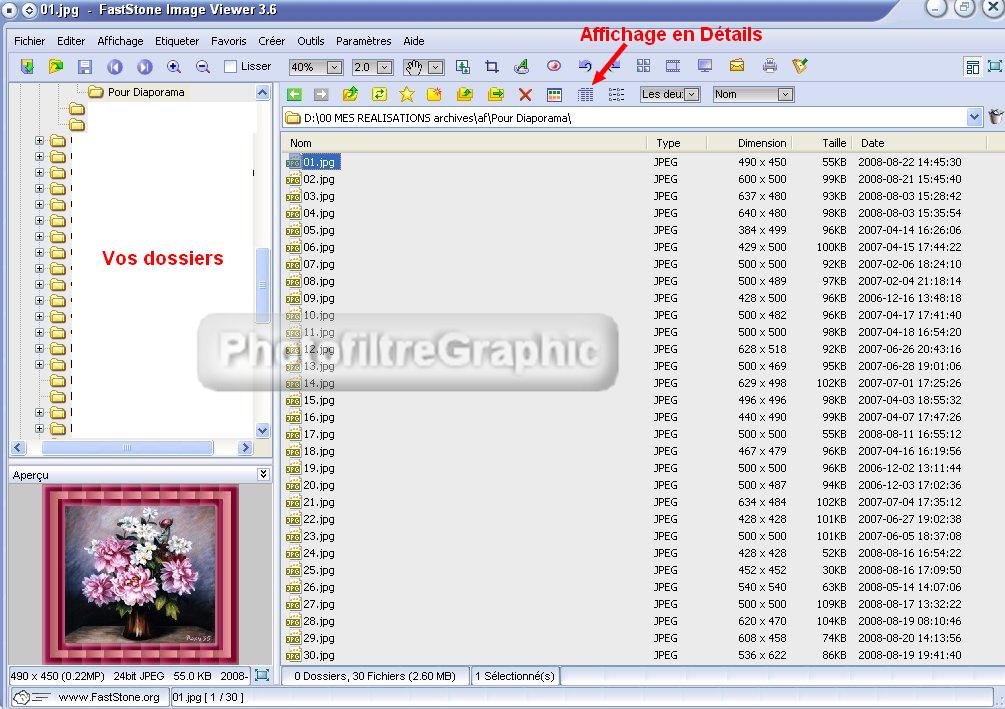Sort files by Taille column header
1005x709 pixels.
834,143
